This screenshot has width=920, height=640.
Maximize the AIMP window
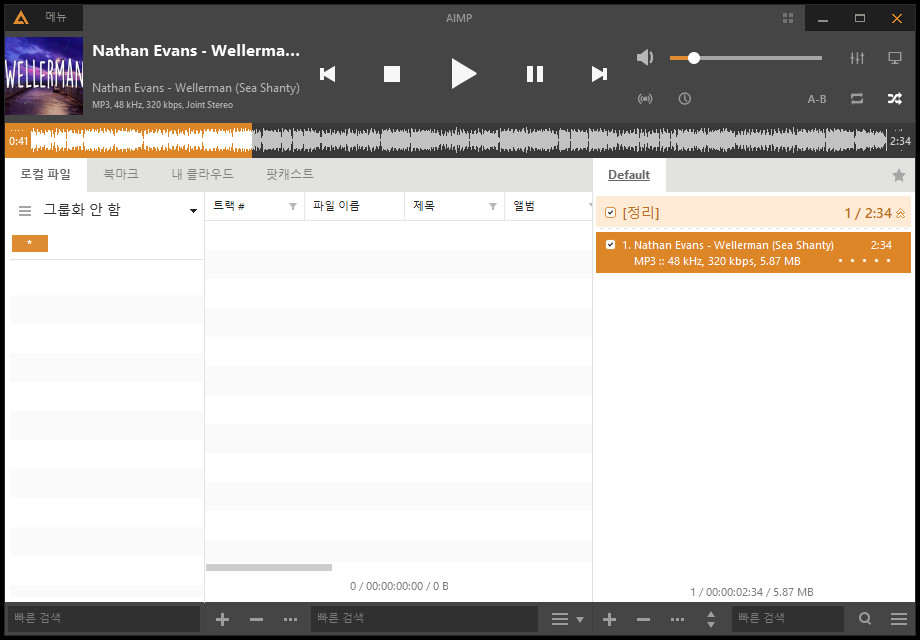pos(860,19)
